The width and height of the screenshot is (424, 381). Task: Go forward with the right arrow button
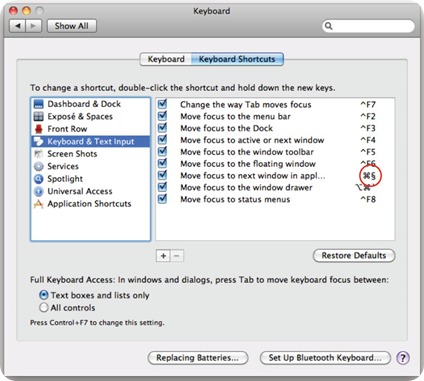point(33,26)
